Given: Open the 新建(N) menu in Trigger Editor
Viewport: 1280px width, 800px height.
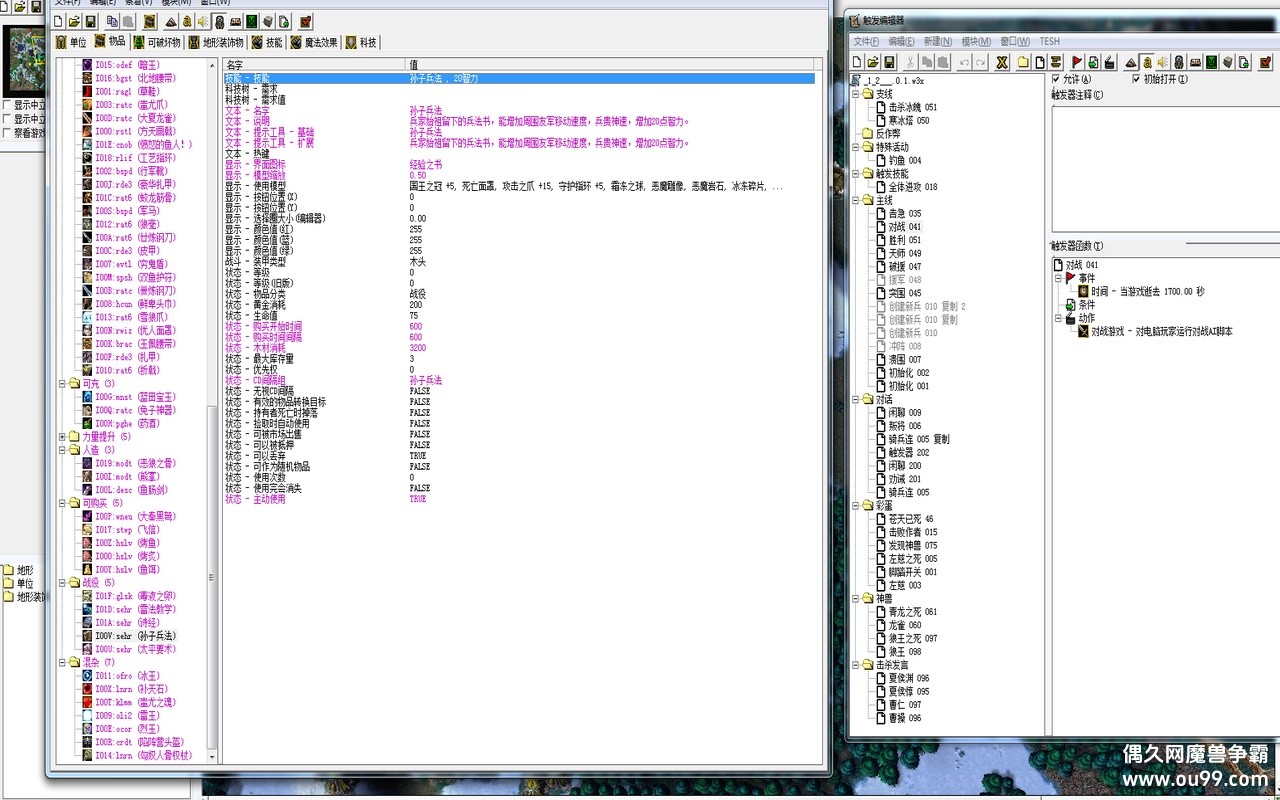Looking at the screenshot, I should pos(937,41).
